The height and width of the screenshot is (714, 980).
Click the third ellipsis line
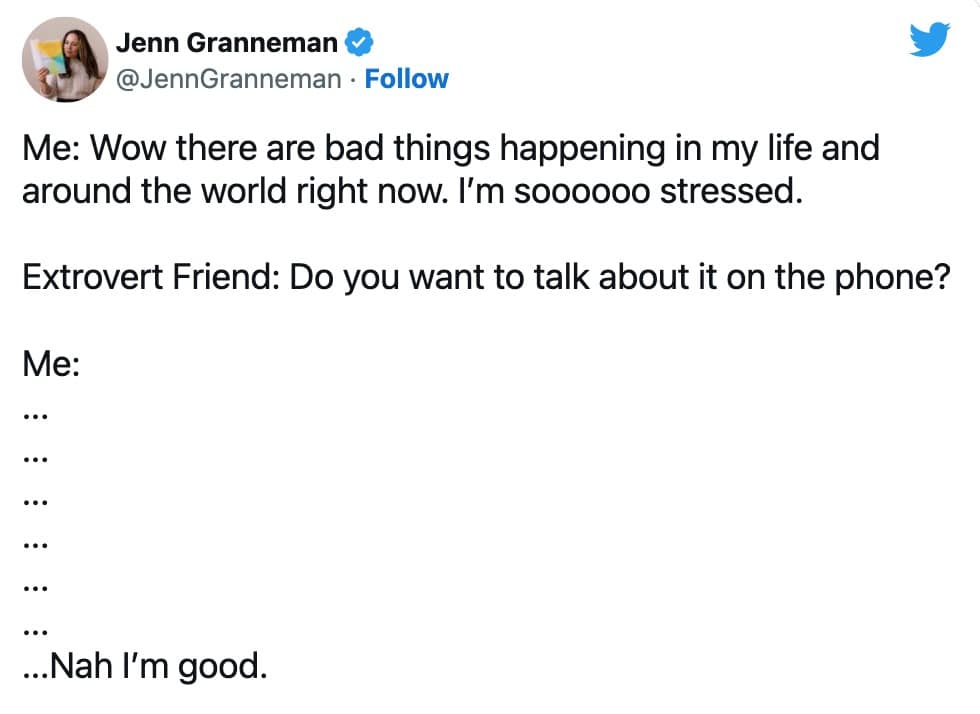35,503
